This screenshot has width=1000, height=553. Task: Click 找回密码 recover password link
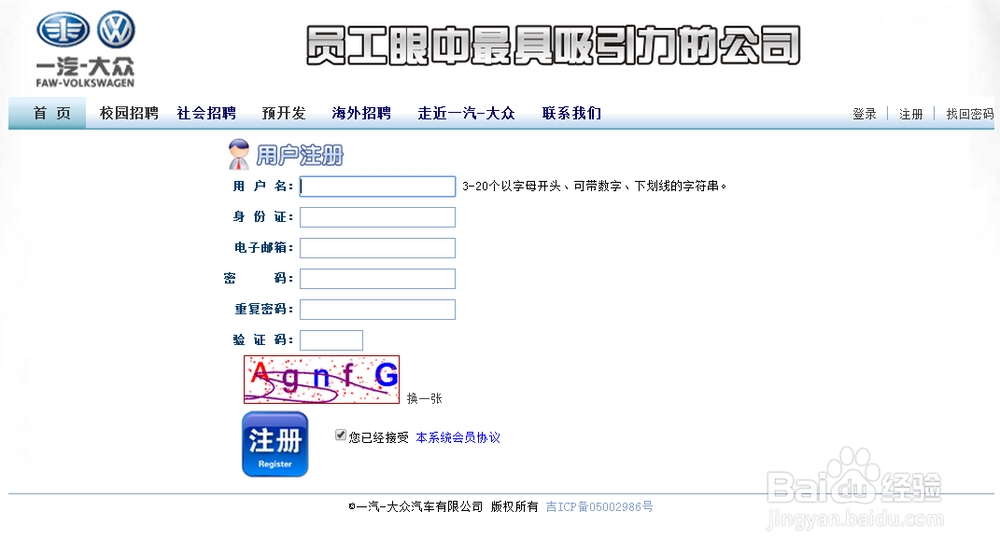click(969, 114)
